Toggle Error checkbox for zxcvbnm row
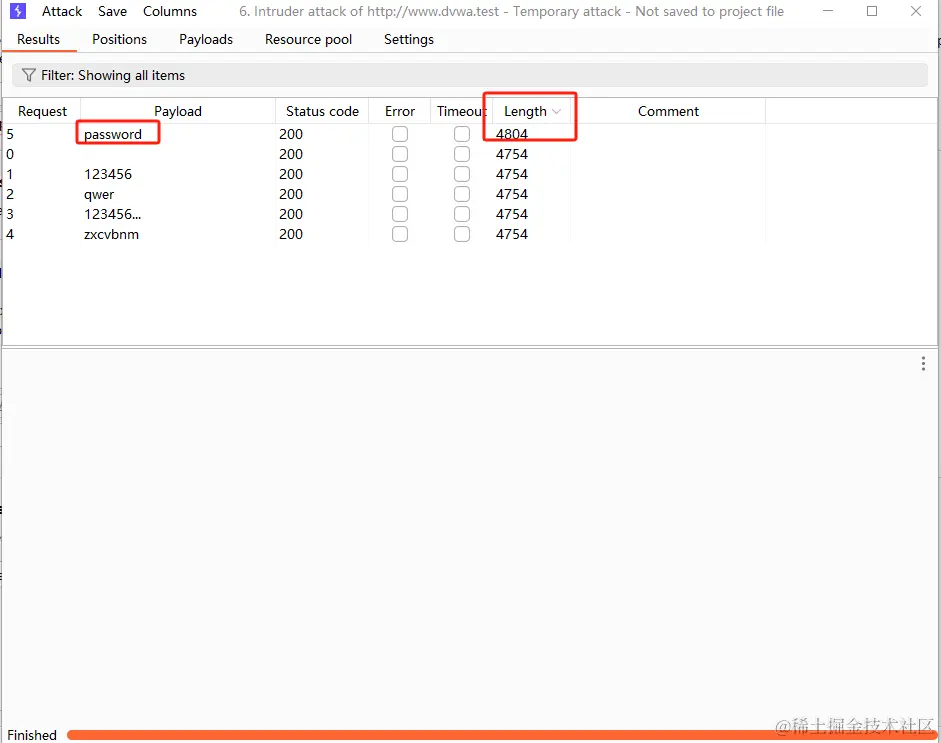This screenshot has width=941, height=743. (x=400, y=234)
